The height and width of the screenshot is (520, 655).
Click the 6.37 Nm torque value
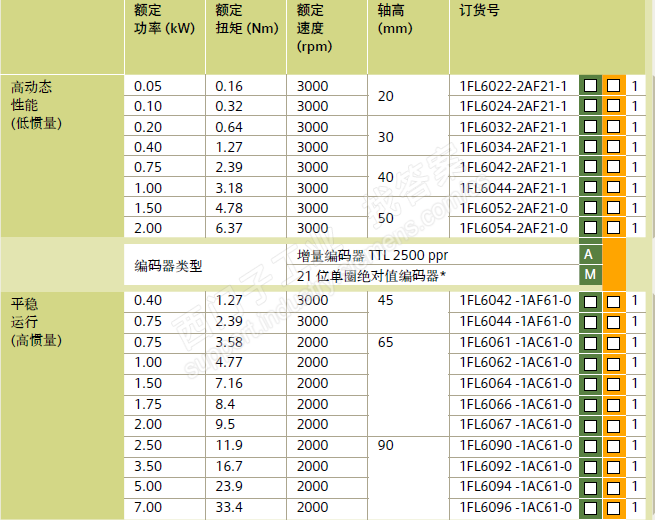pos(229,228)
